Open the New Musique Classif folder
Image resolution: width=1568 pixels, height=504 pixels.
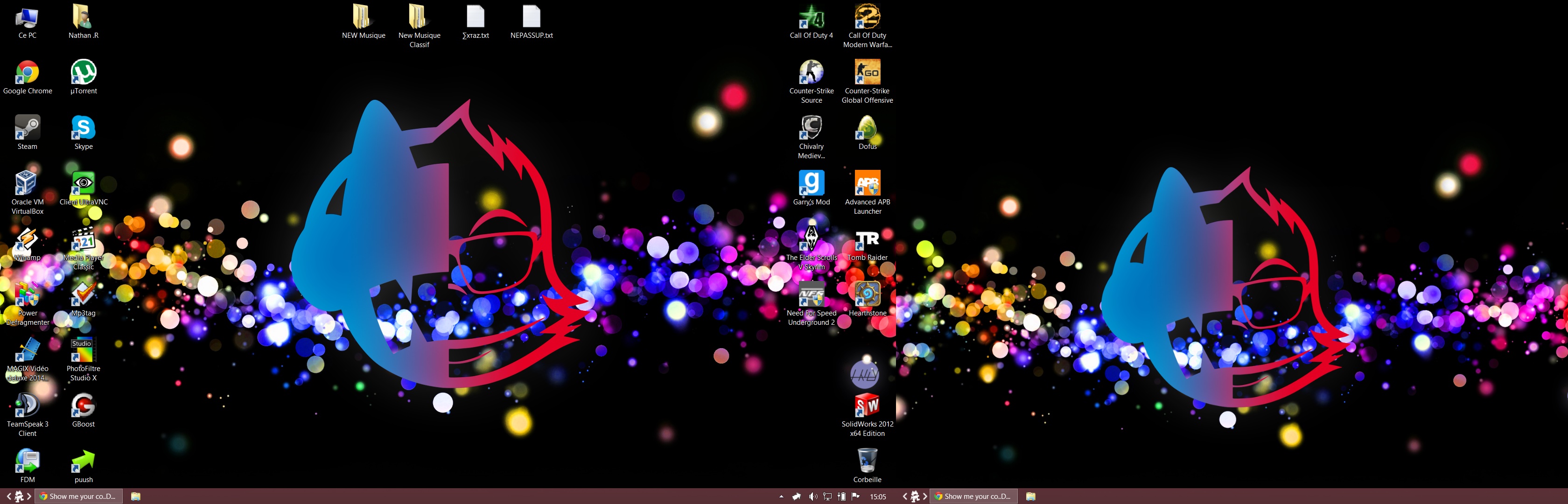(420, 26)
